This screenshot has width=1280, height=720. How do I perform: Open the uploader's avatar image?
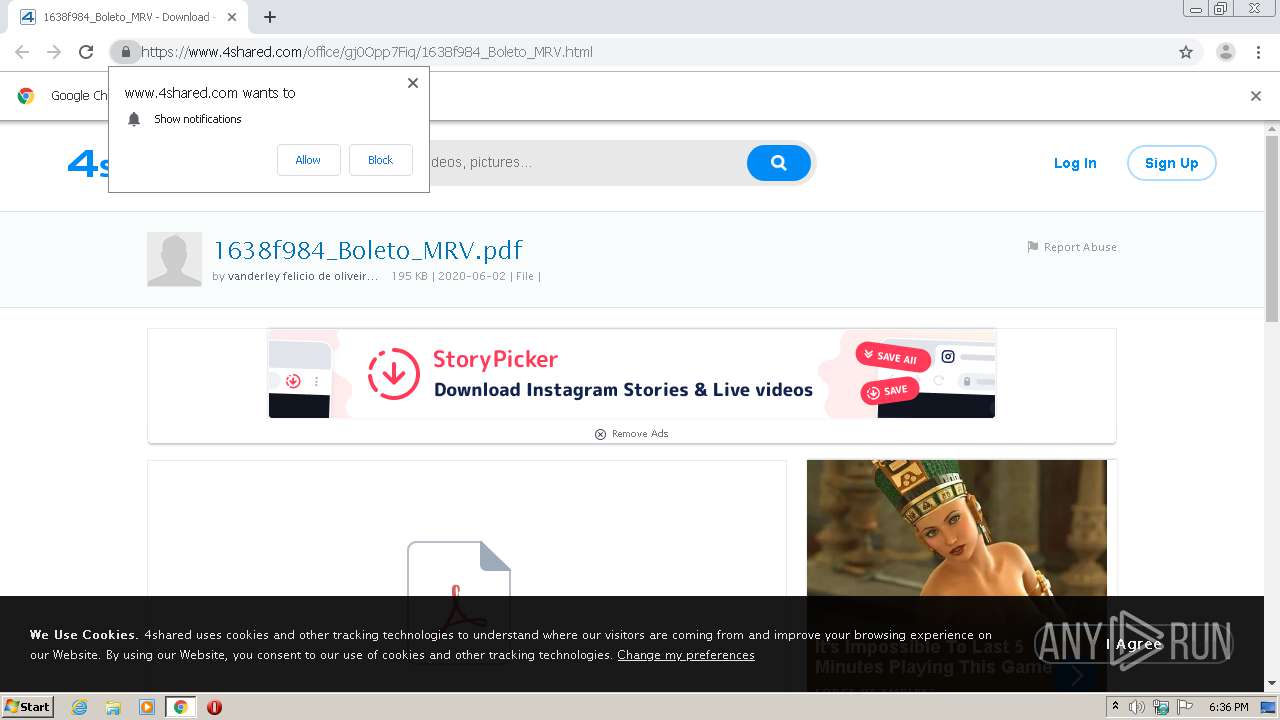coord(174,259)
